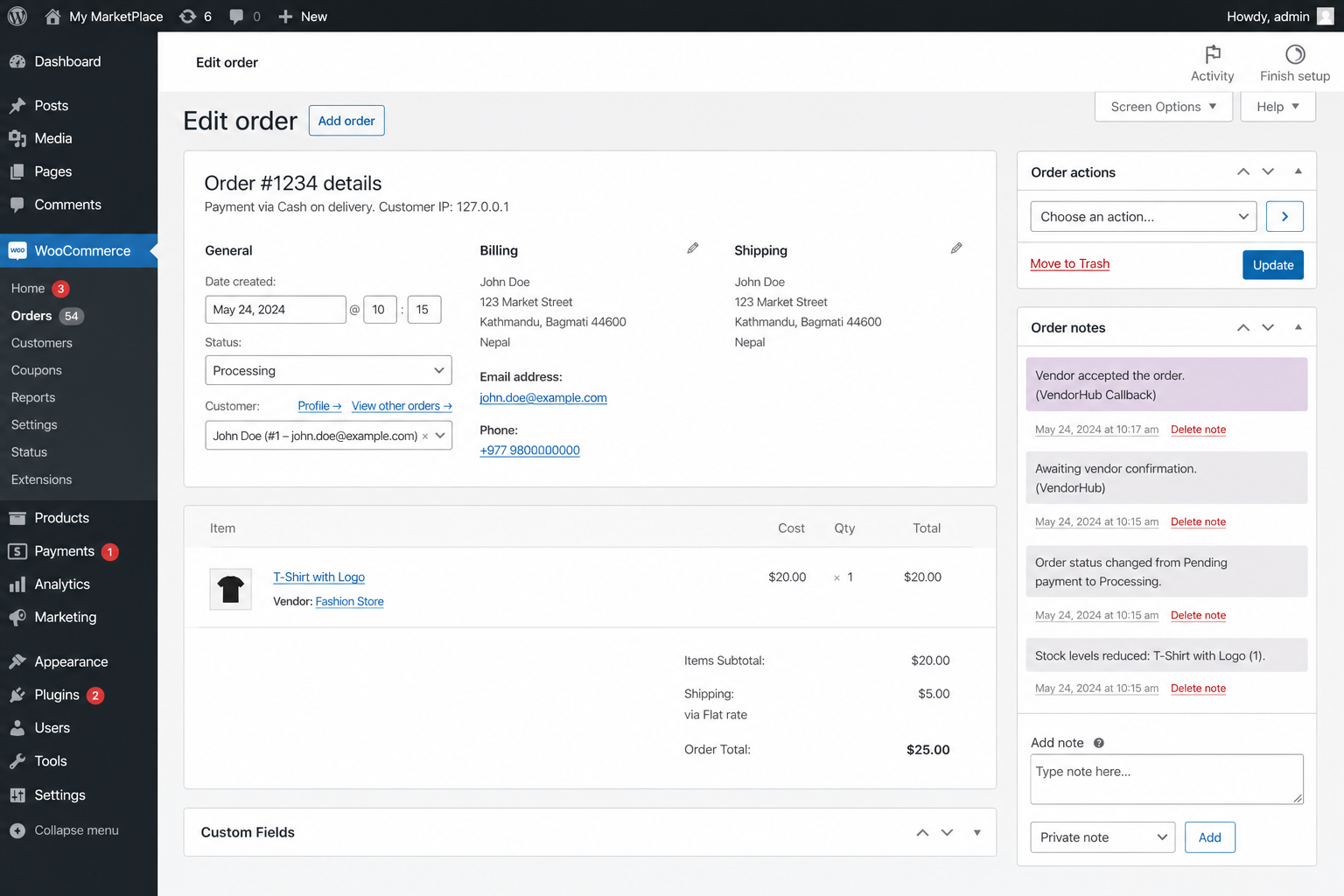This screenshot has height=896, width=1344.
Task: Open the admin user avatar
Action: [1326, 16]
